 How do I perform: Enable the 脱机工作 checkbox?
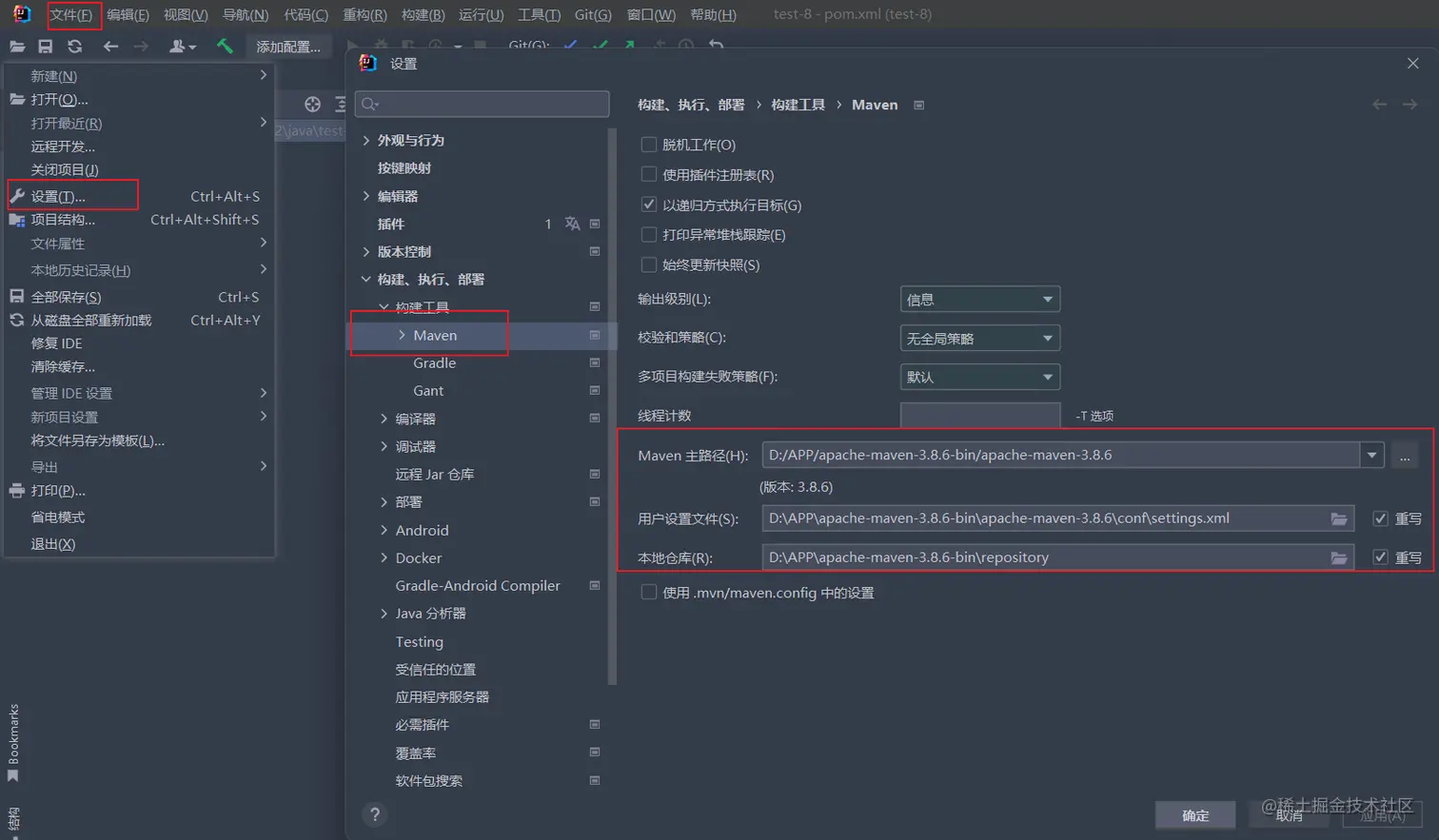click(x=649, y=145)
